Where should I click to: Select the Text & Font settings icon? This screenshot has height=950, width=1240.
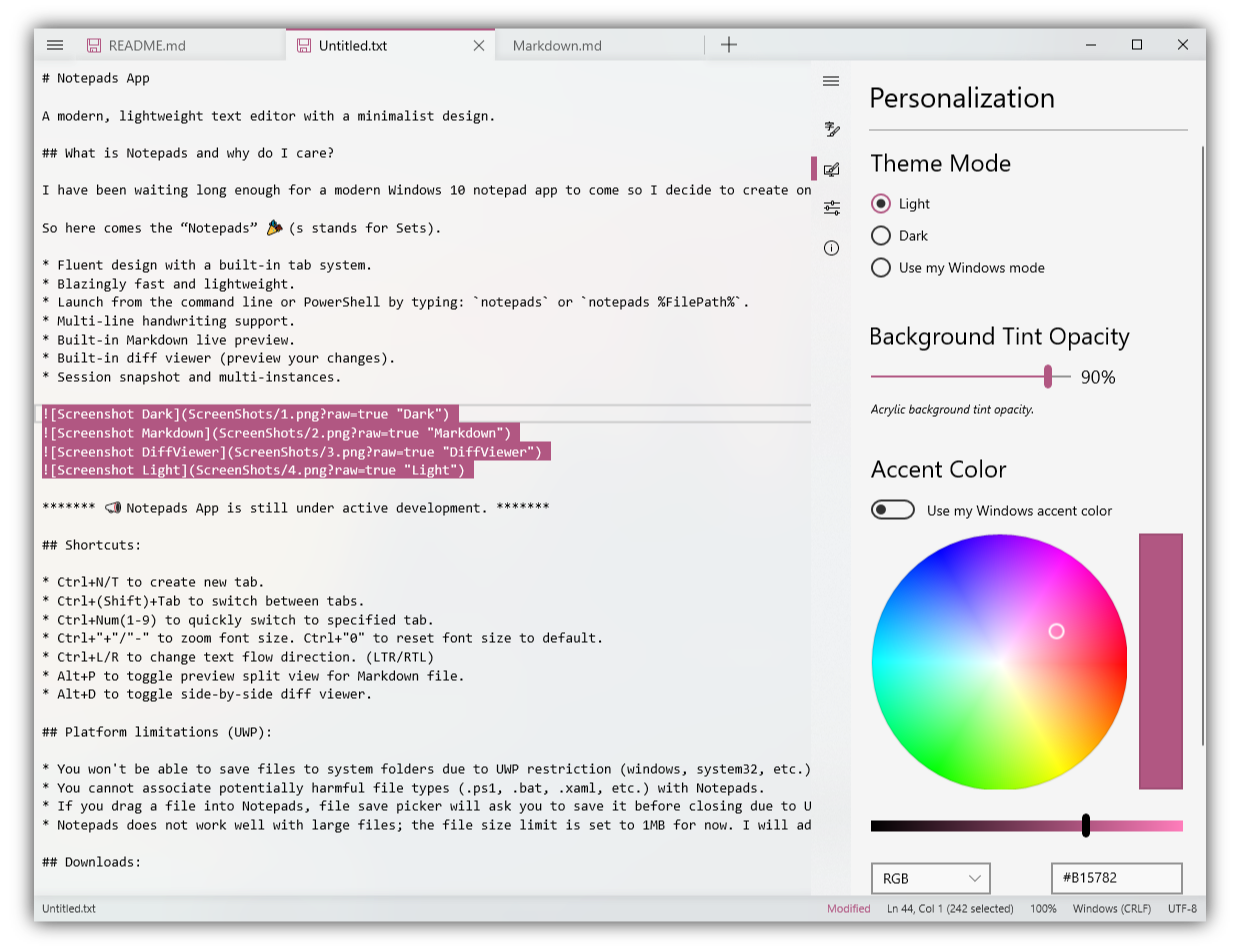click(831, 130)
